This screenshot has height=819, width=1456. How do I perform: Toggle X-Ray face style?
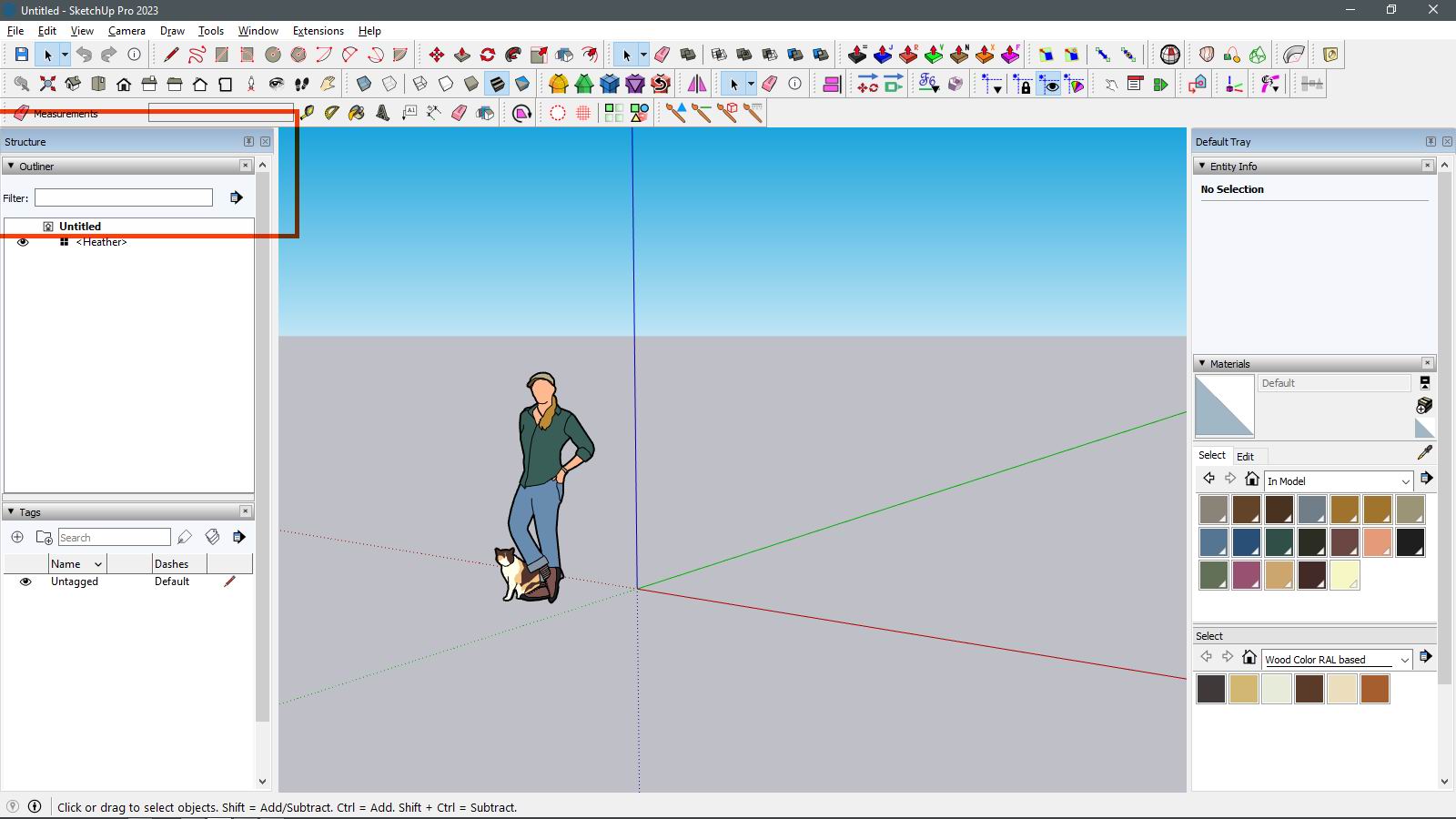pos(364,84)
